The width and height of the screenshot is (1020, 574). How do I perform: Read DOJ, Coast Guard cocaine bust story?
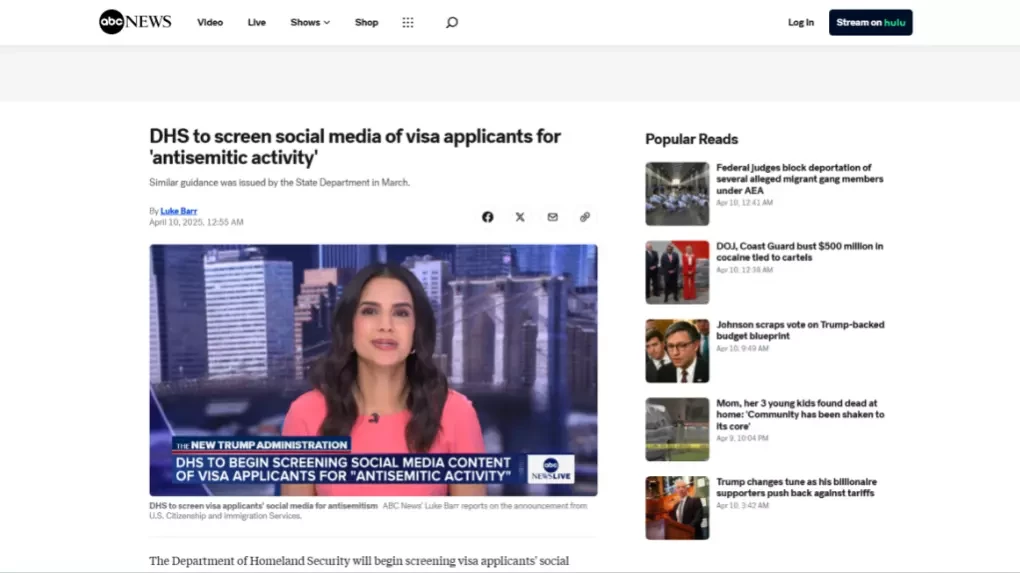[x=799, y=251]
